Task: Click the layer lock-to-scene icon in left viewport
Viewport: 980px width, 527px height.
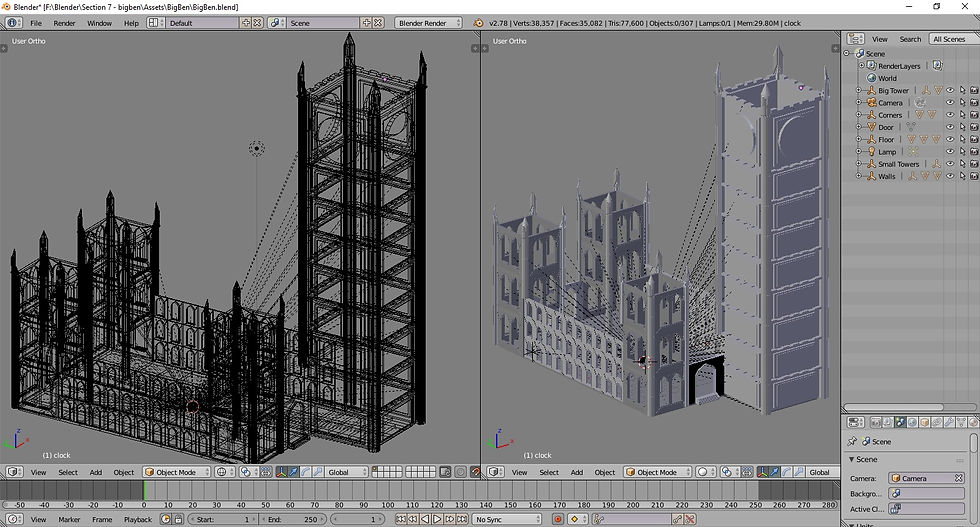Action: [x=446, y=472]
